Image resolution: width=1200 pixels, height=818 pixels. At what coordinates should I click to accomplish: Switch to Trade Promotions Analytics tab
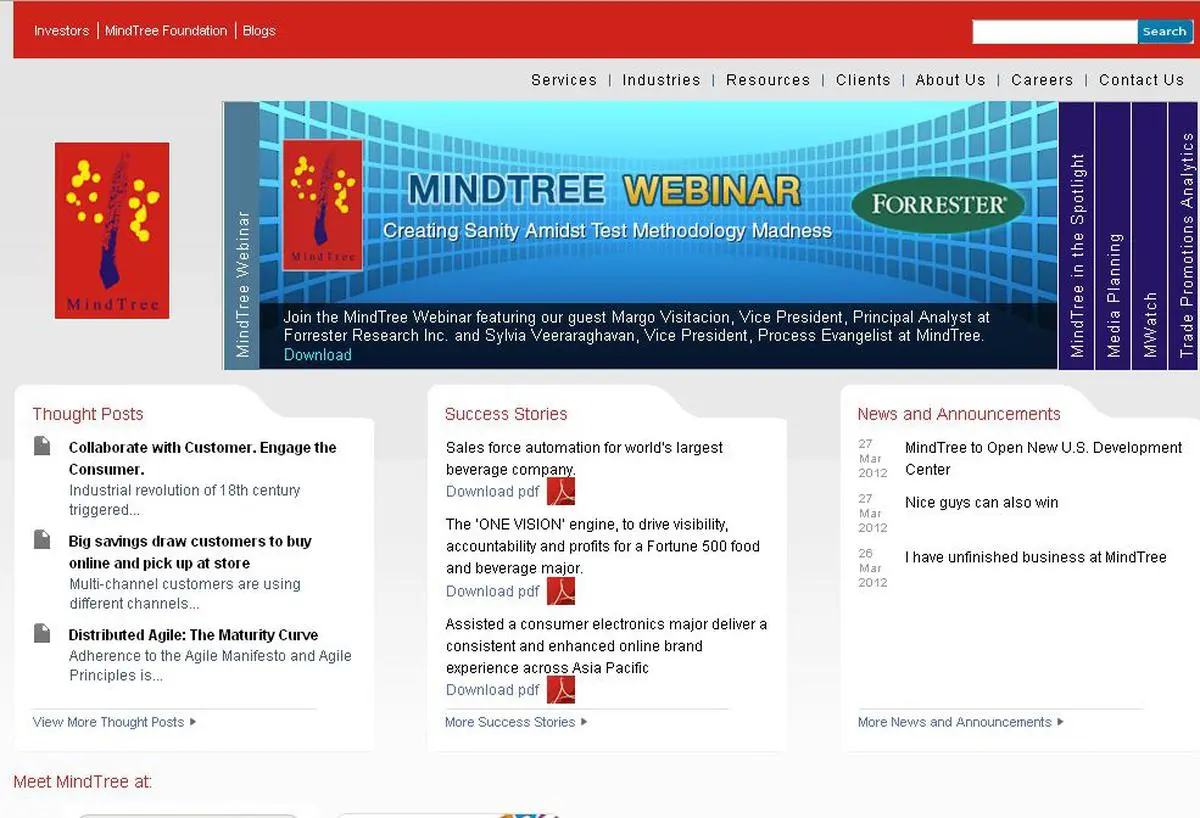pyautogui.click(x=1185, y=236)
